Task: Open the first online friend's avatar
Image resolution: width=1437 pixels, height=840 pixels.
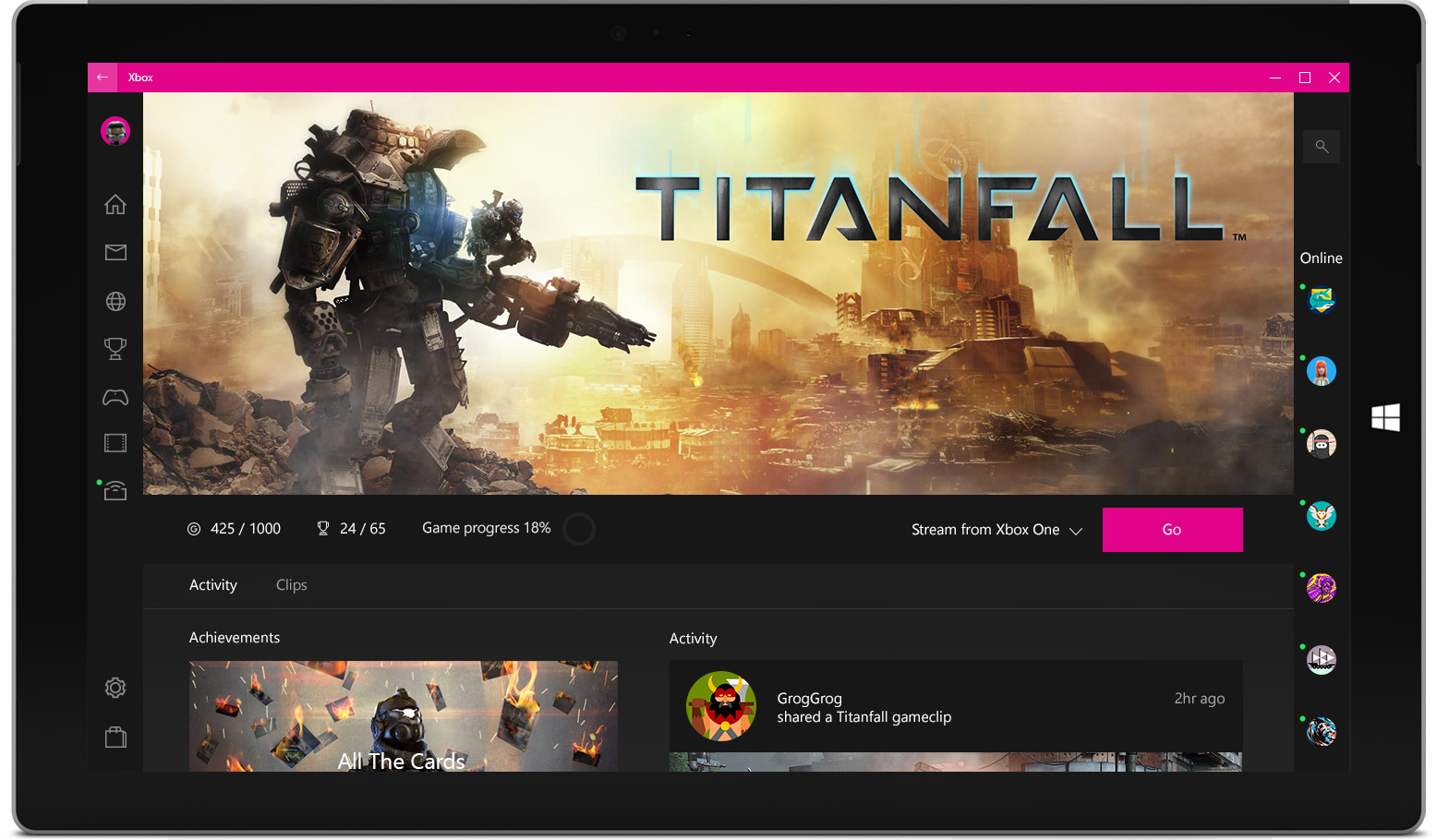Action: coord(1321,299)
